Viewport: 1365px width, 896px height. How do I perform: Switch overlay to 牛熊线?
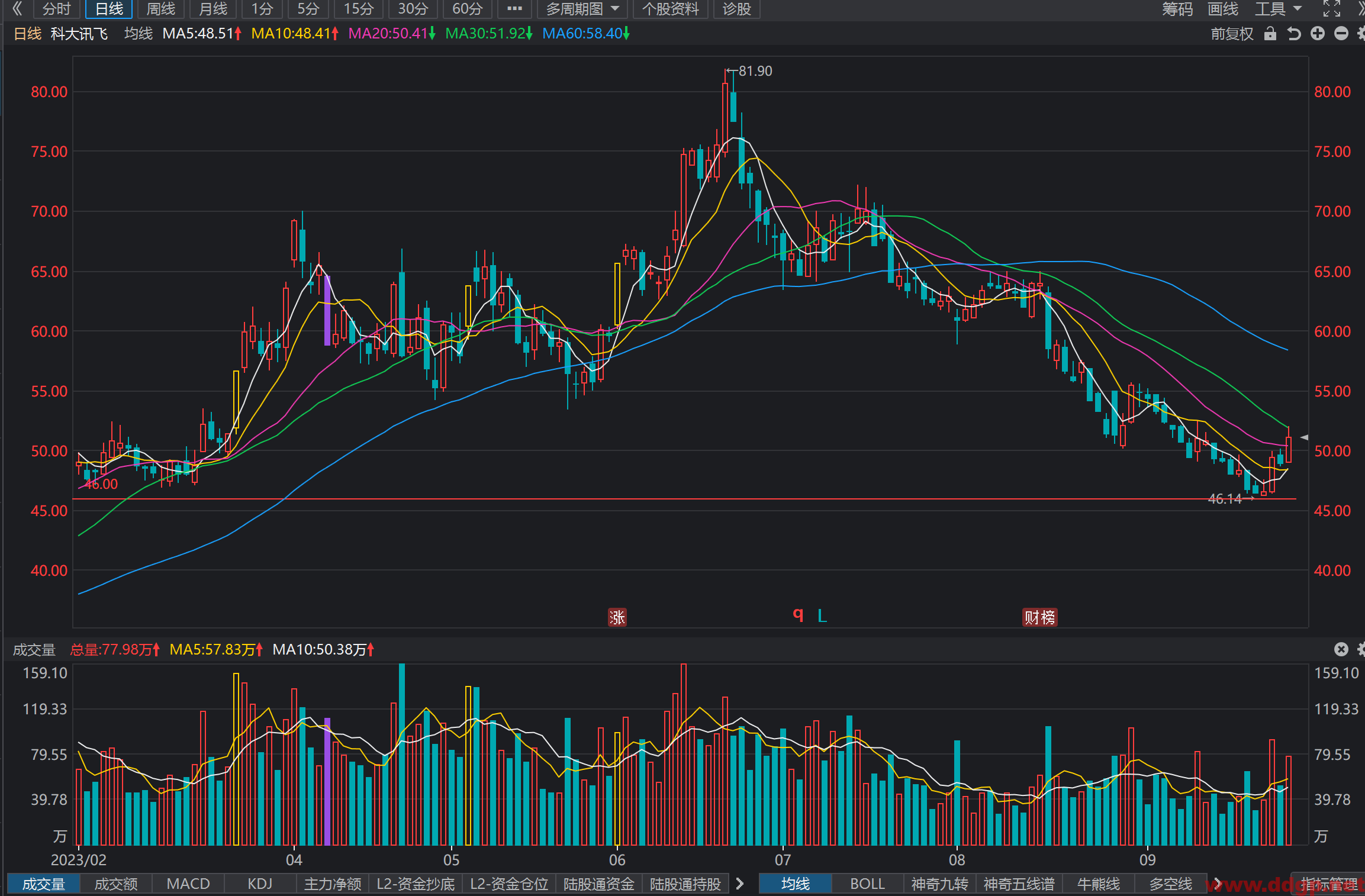(1099, 884)
